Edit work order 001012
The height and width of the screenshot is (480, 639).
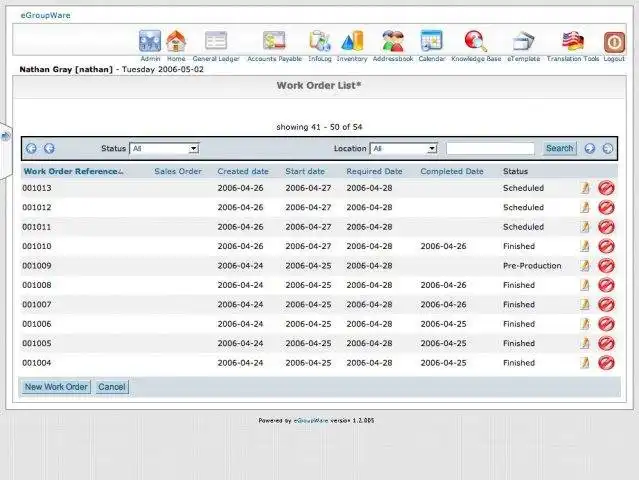click(x=585, y=207)
